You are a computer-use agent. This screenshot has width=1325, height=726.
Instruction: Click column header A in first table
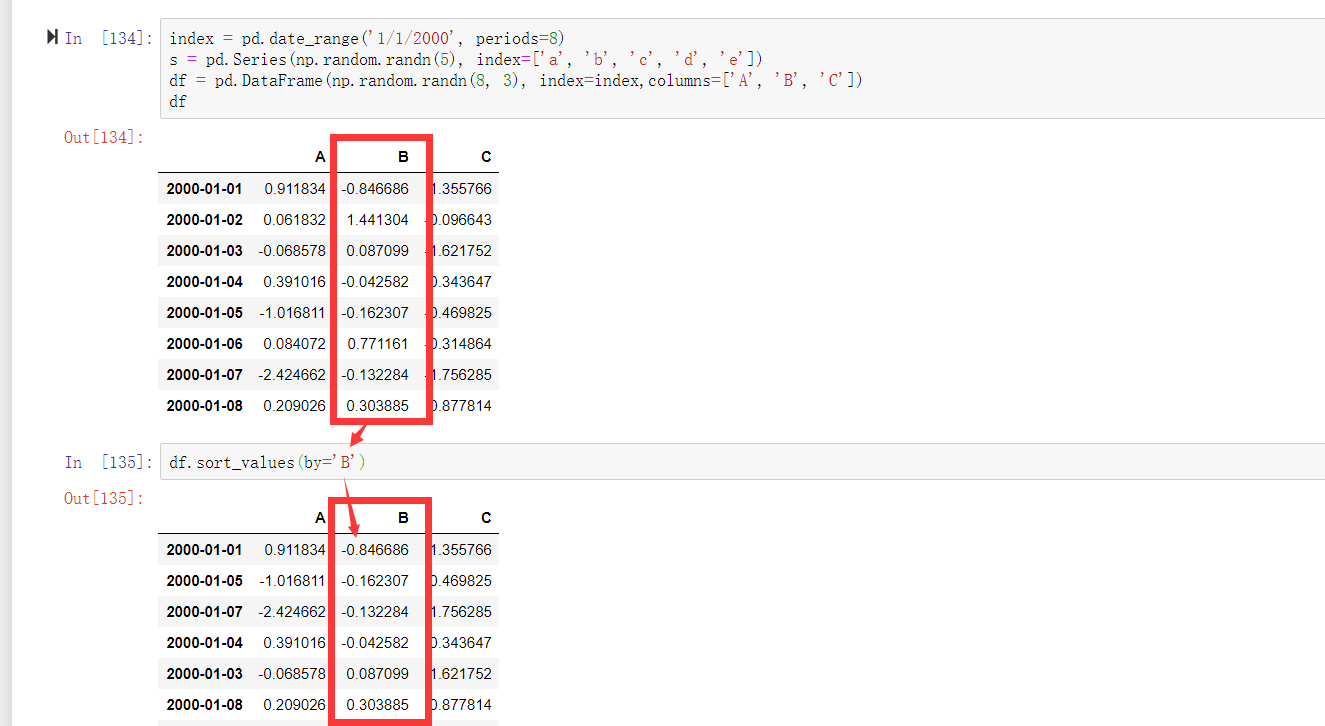tap(320, 157)
